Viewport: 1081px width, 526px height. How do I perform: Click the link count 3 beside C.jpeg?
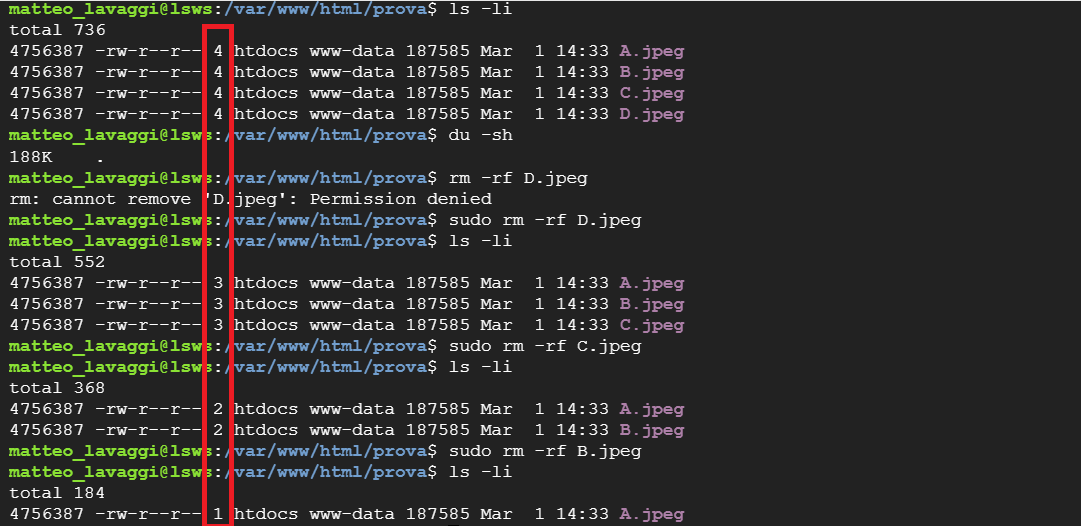[218, 325]
